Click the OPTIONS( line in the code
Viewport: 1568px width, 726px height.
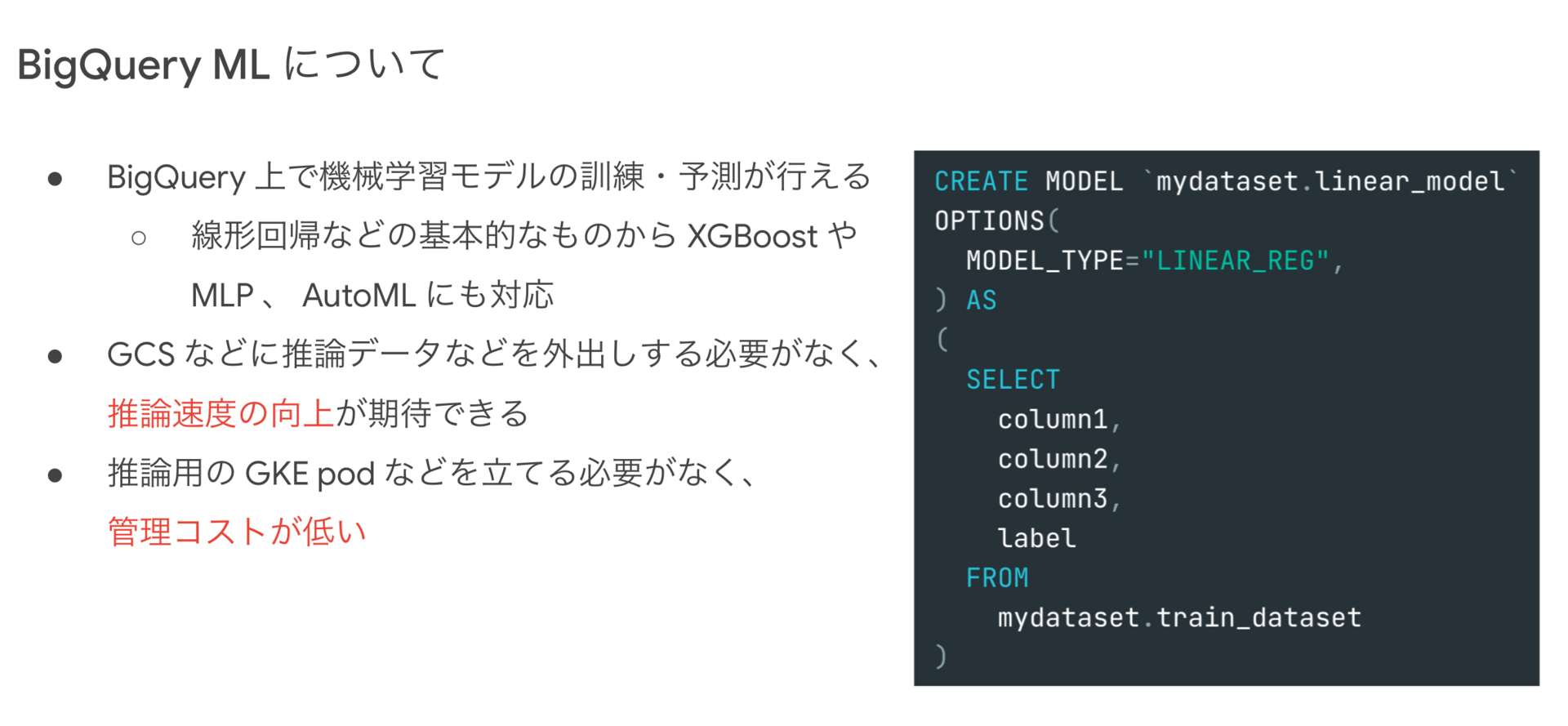[996, 220]
